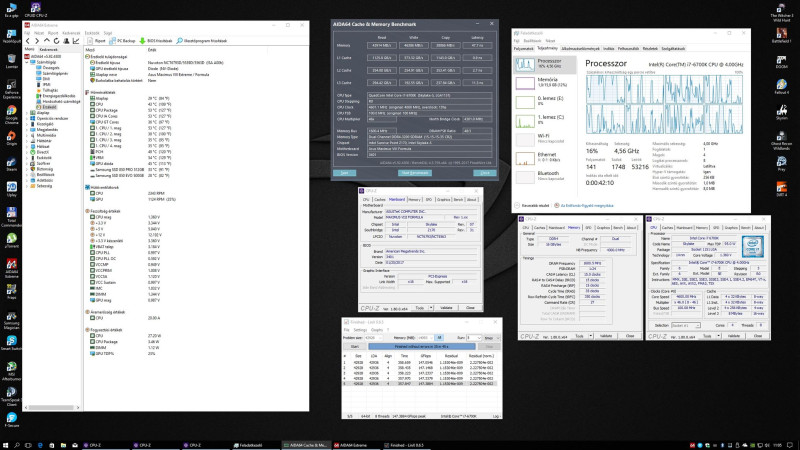Switch to Memory tab in Mainboard CPU-Z window

[414, 199]
